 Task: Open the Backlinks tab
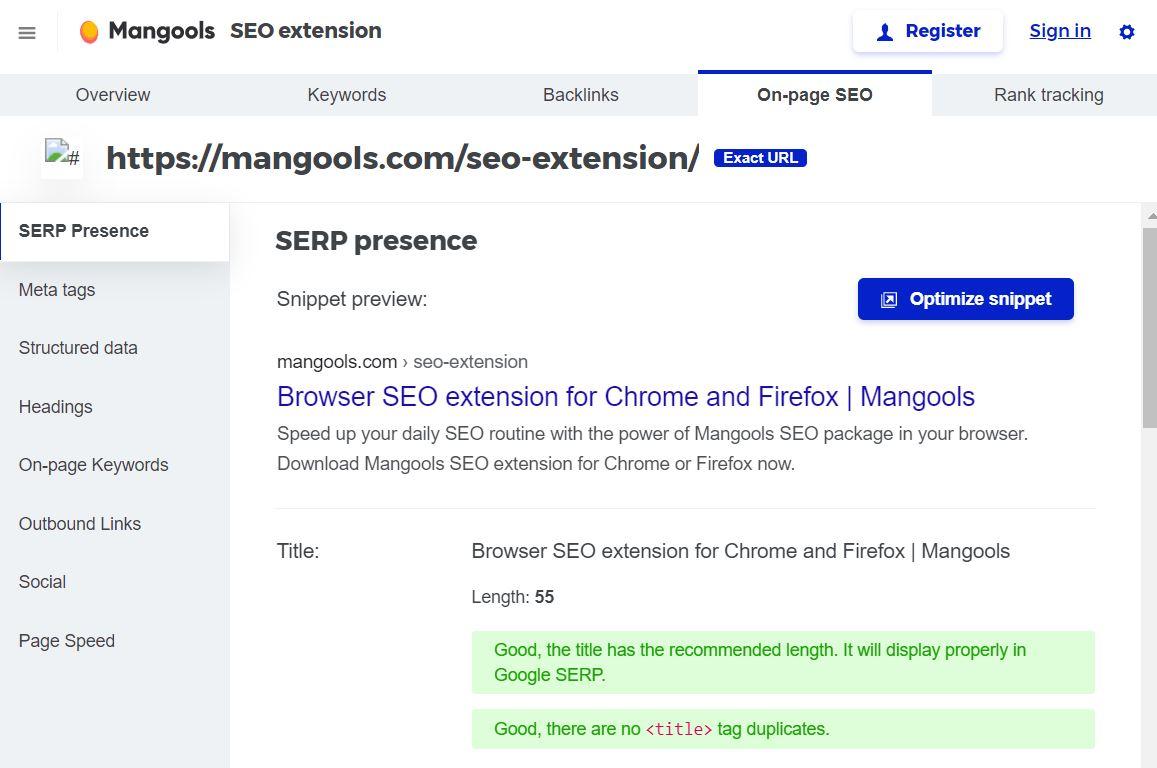[x=581, y=94]
